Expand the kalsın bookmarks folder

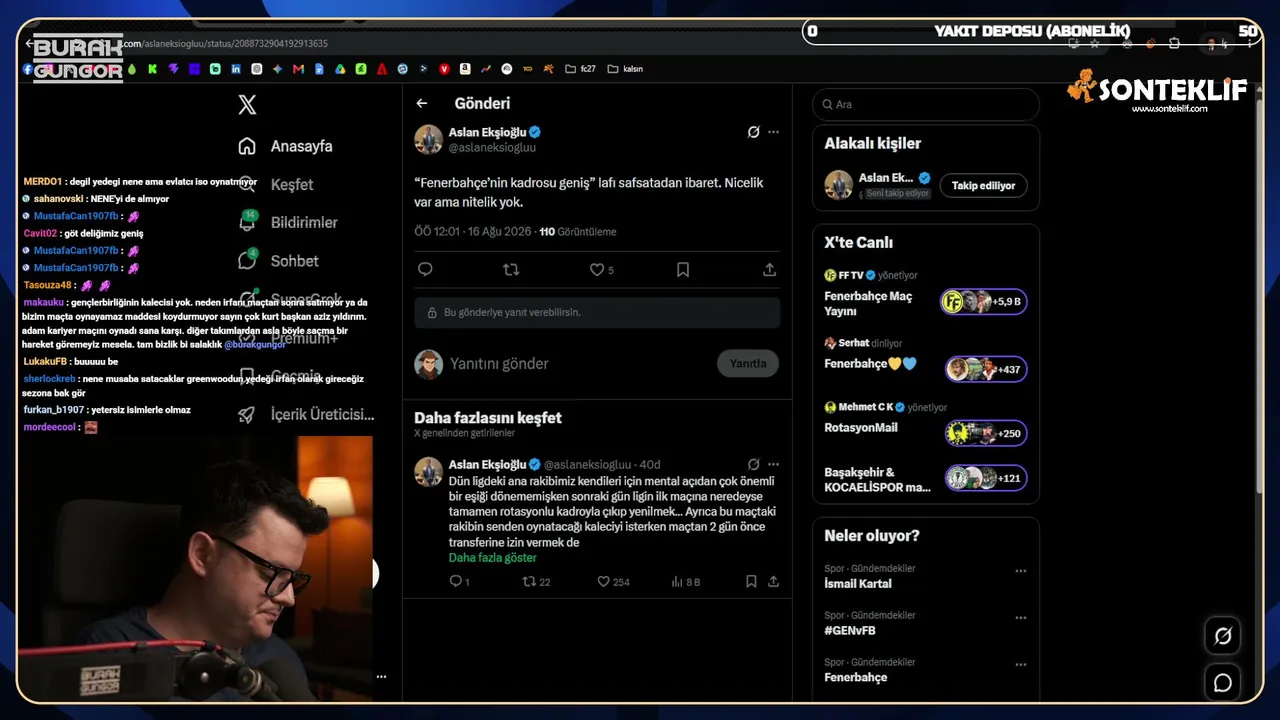[x=625, y=69]
